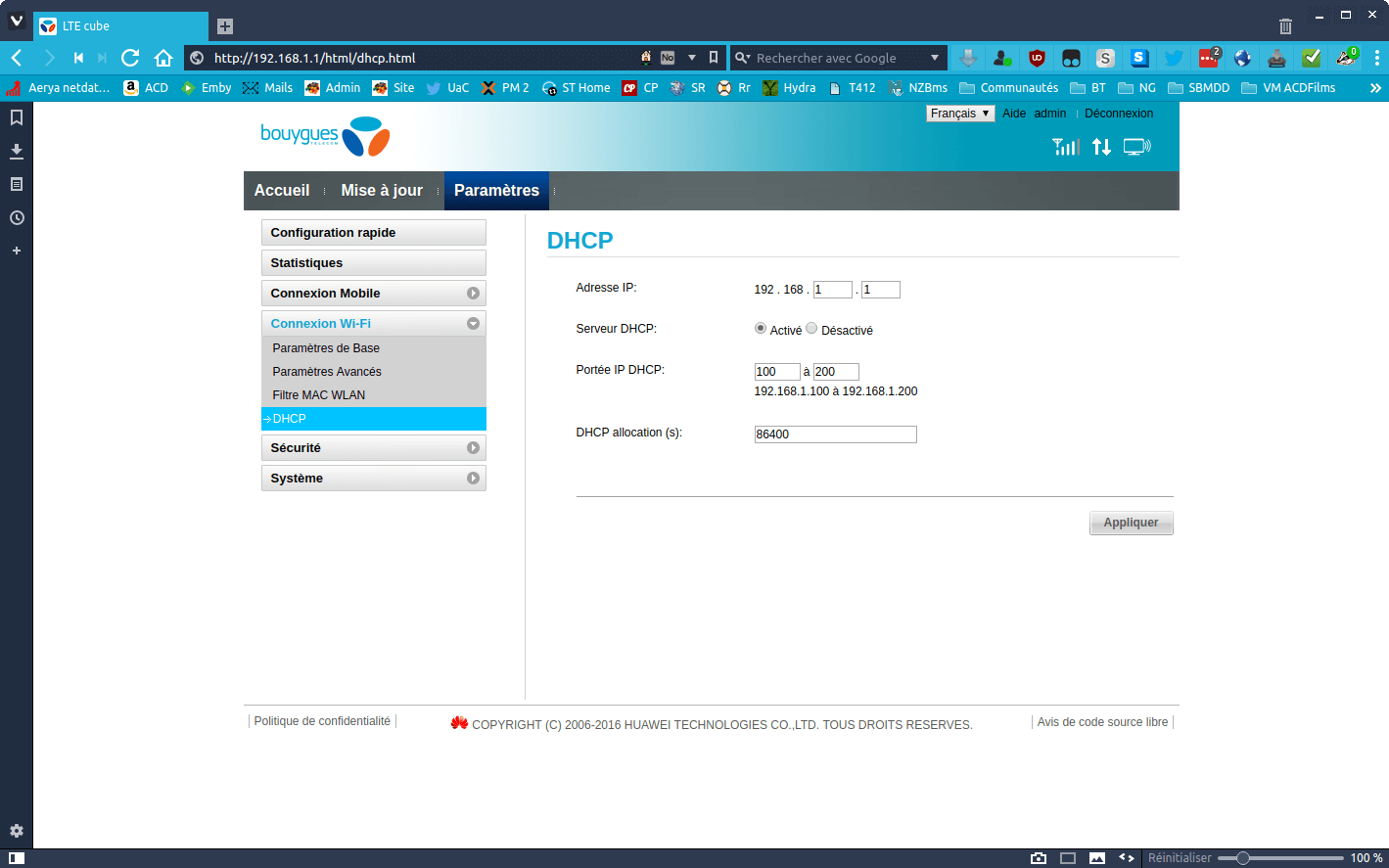This screenshot has width=1389, height=868.
Task: Go back to the previous page
Action: 17,58
